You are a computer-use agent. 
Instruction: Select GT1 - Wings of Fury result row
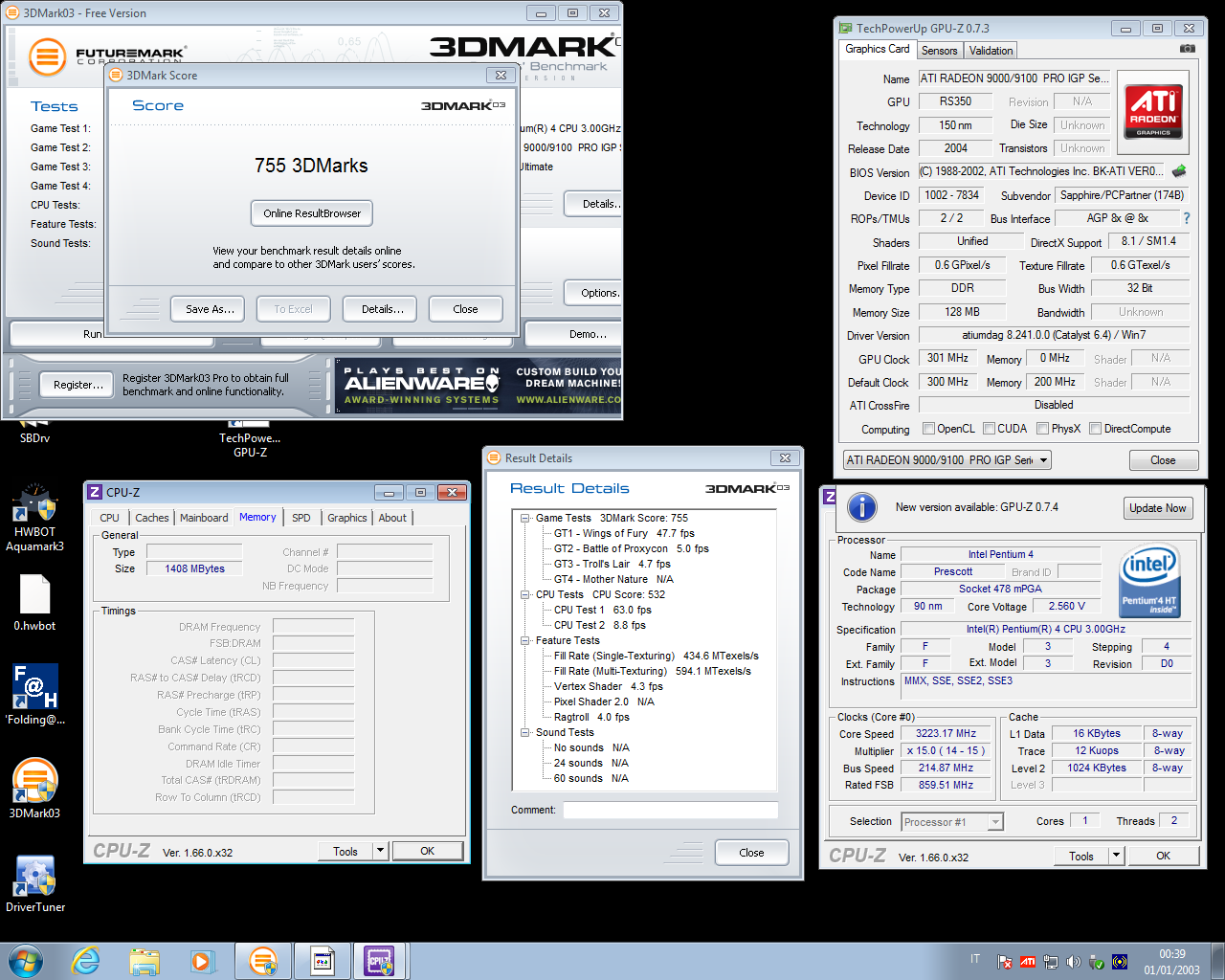coord(624,533)
